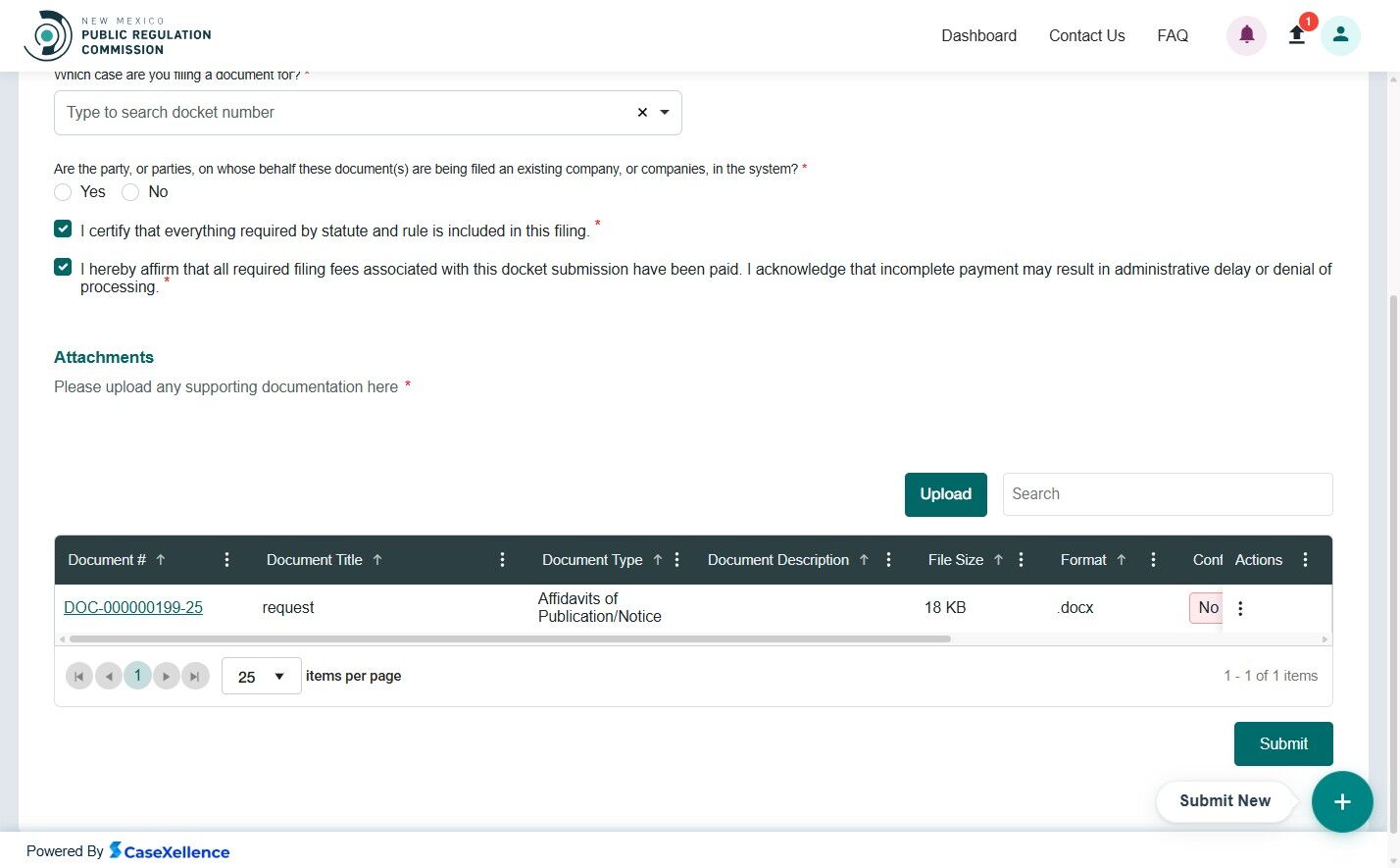Select the No radio button
Viewport: 1400px width, 868px height.
130,192
